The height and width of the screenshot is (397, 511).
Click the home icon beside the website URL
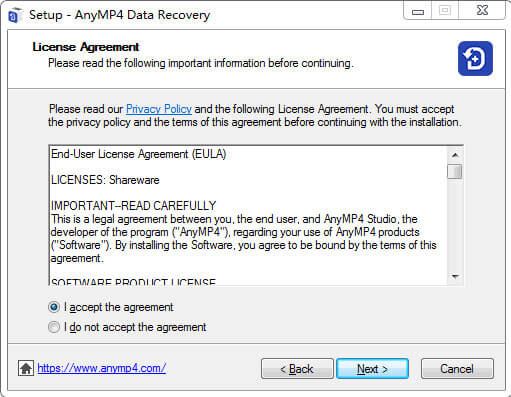tap(26, 368)
